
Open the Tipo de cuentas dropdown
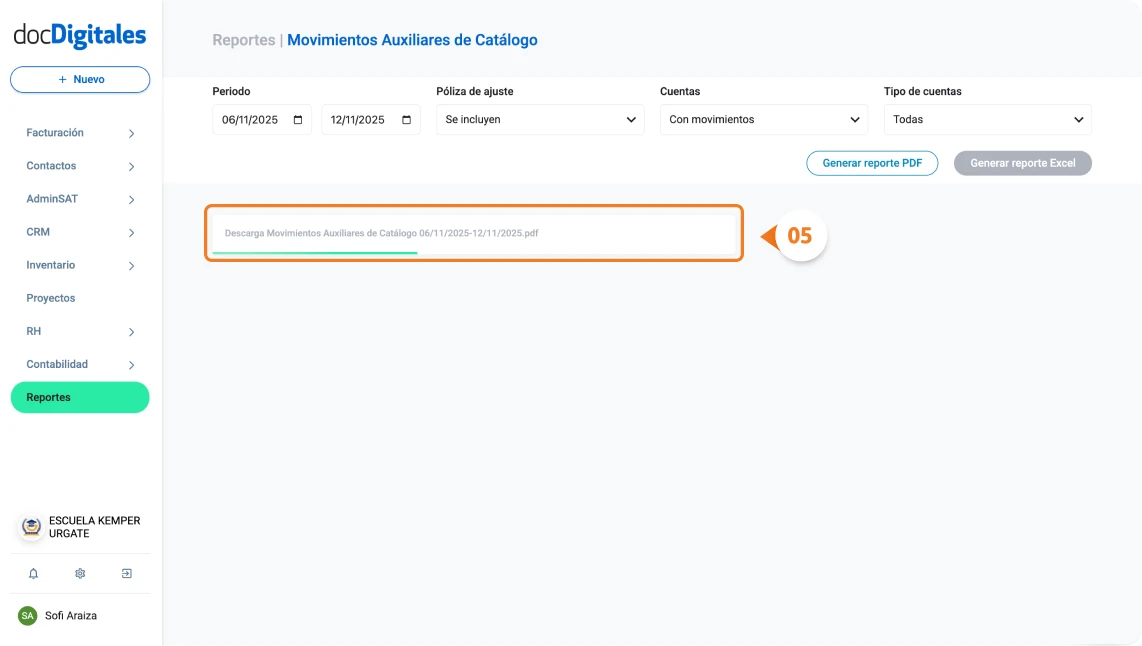point(987,119)
